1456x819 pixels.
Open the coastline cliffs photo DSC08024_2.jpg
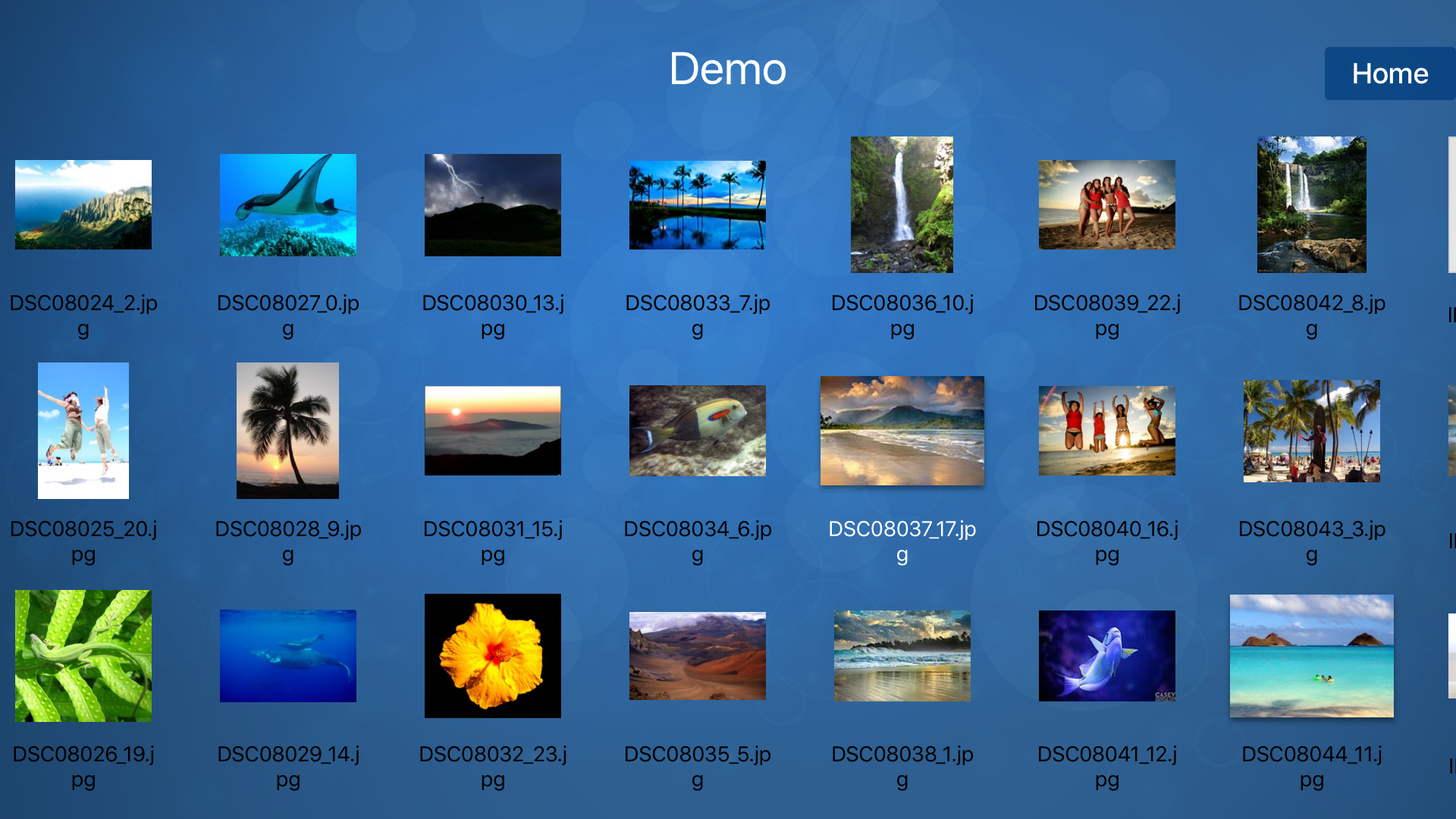tap(83, 205)
